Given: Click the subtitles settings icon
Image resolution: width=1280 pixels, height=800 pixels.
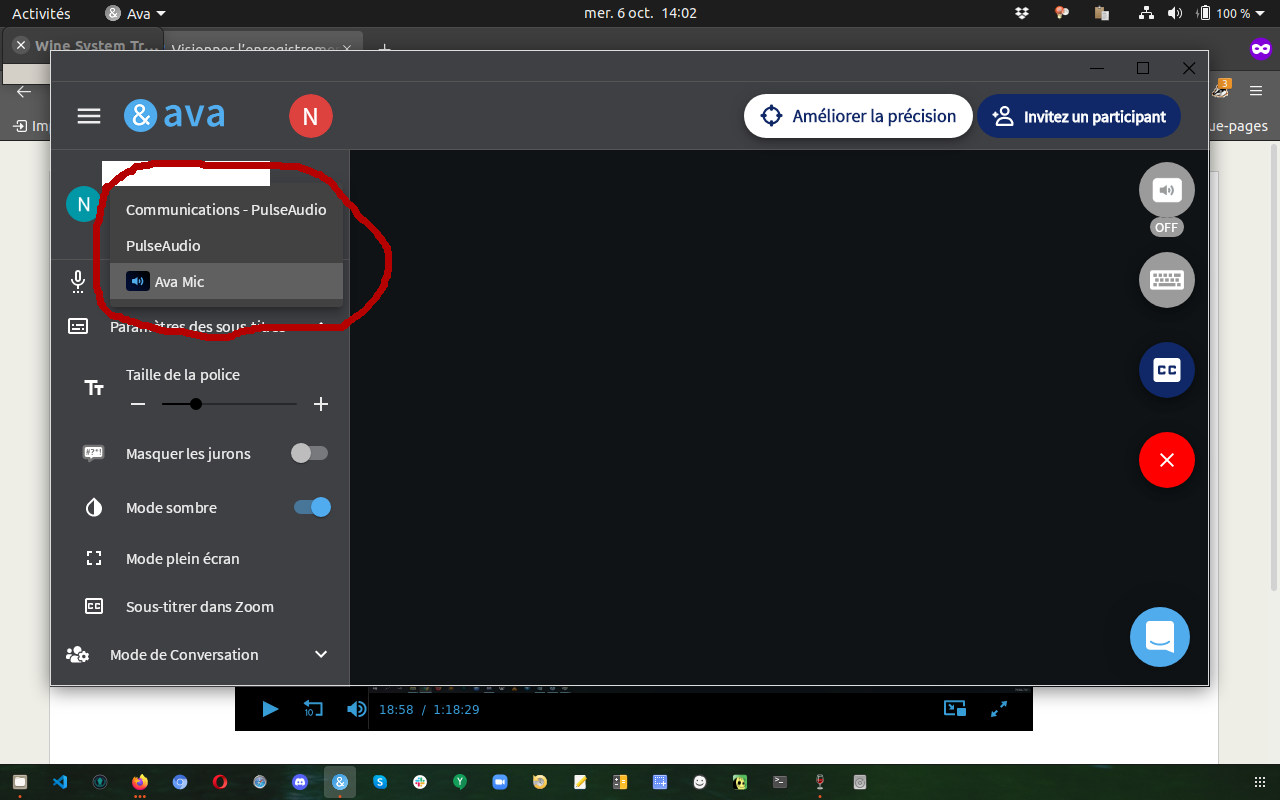Looking at the screenshot, I should coord(78,326).
